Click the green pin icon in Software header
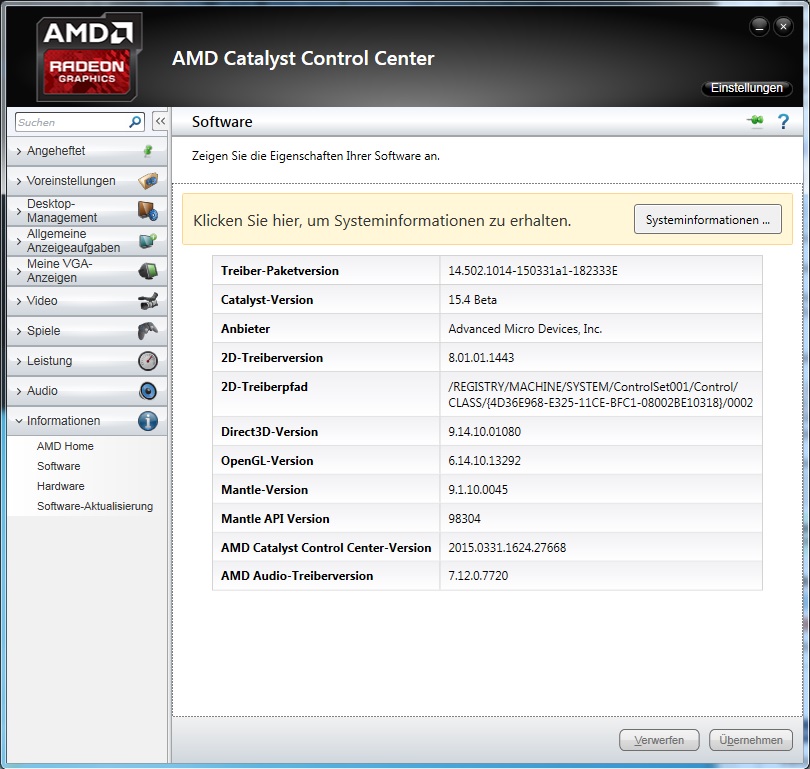Viewport: 810px width, 769px height. coord(755,121)
